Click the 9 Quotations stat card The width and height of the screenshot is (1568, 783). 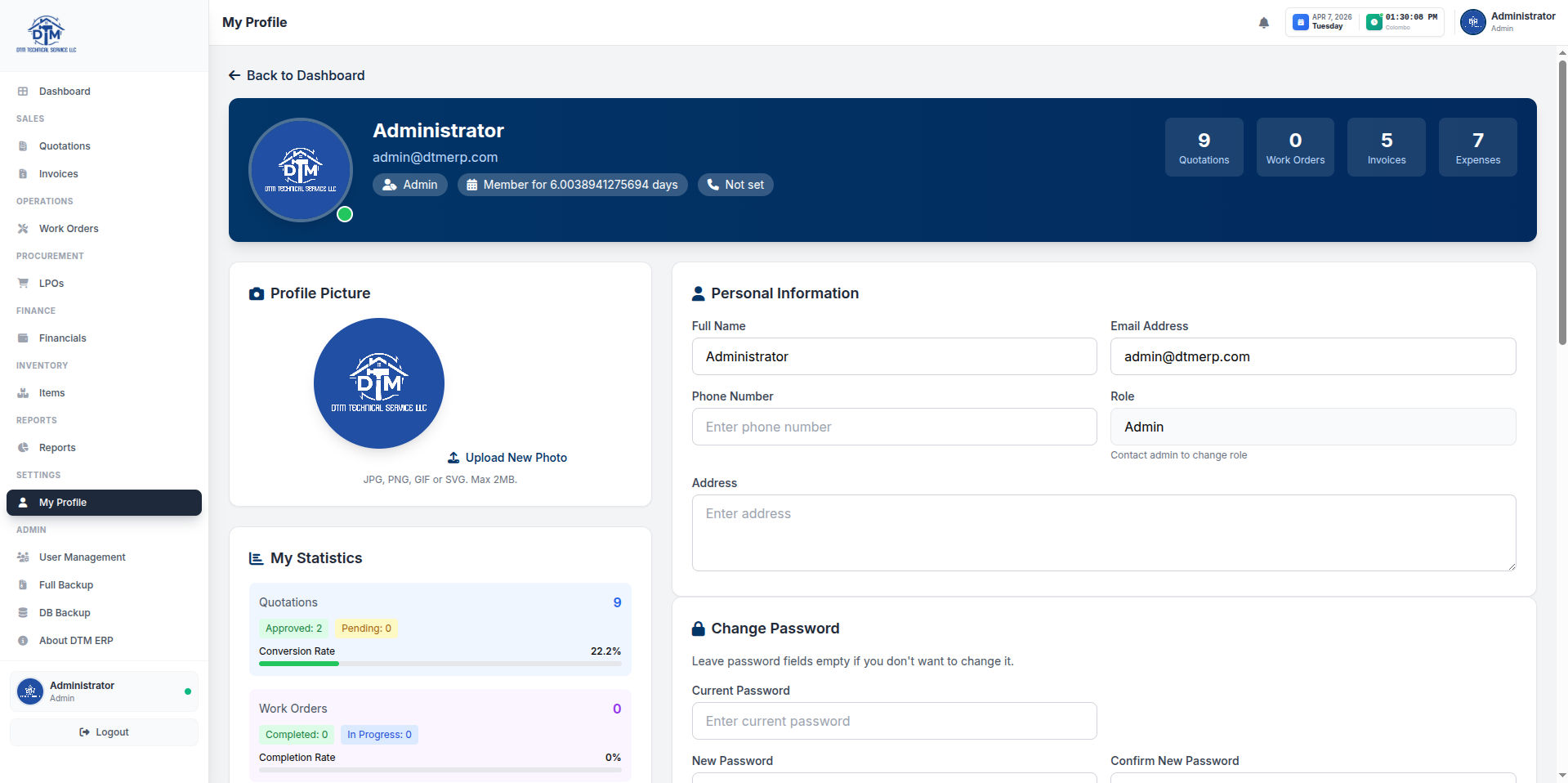(1204, 147)
